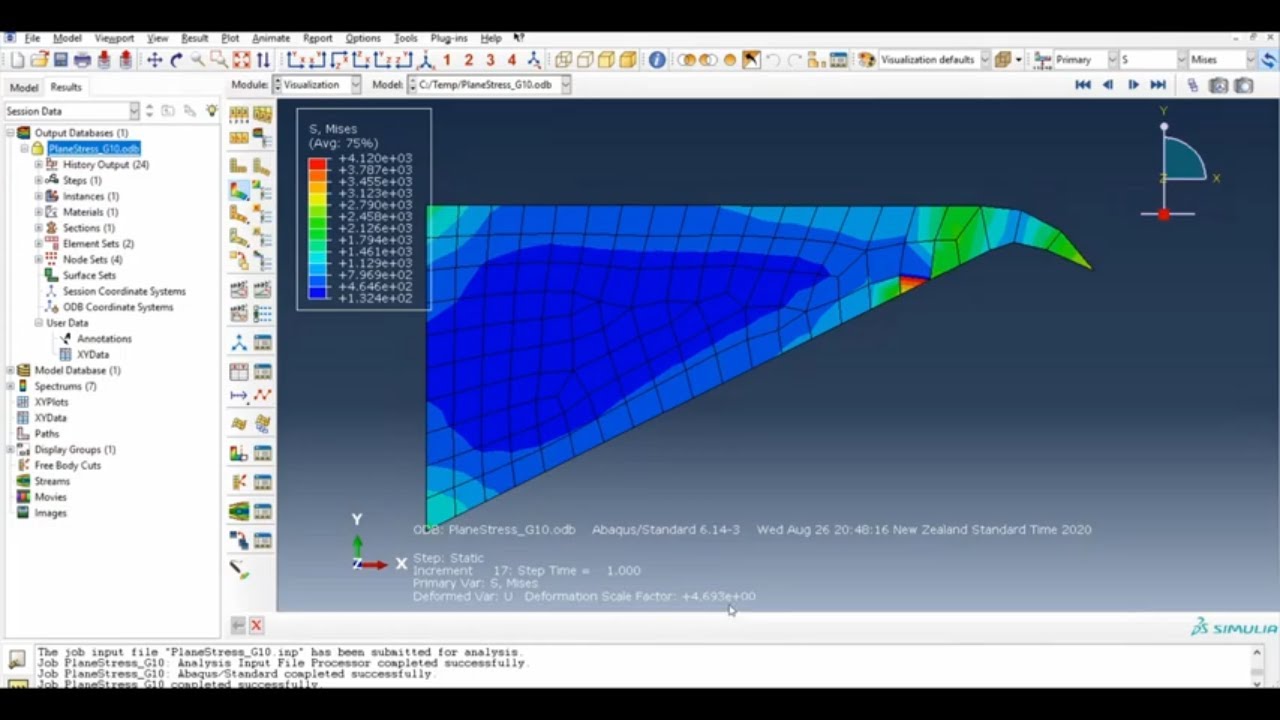Viewport: 1280px width, 720px height.
Task: Select Surface Sets tree item
Action: 89,275
